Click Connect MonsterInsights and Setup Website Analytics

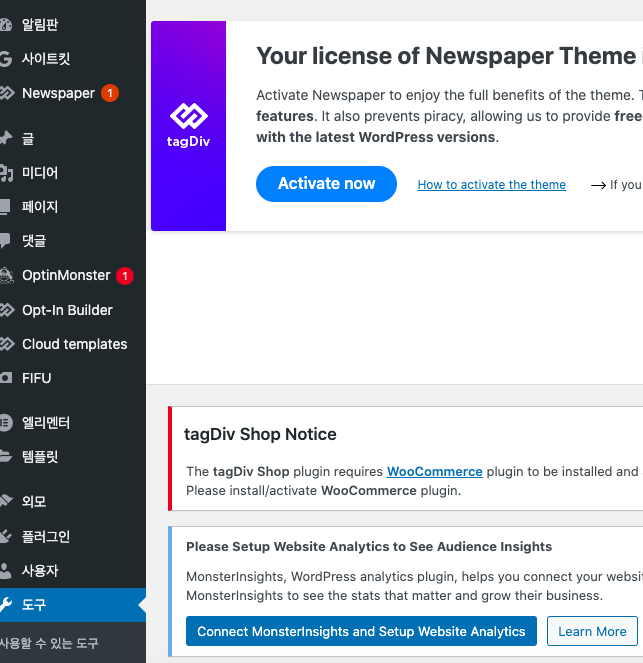361,631
